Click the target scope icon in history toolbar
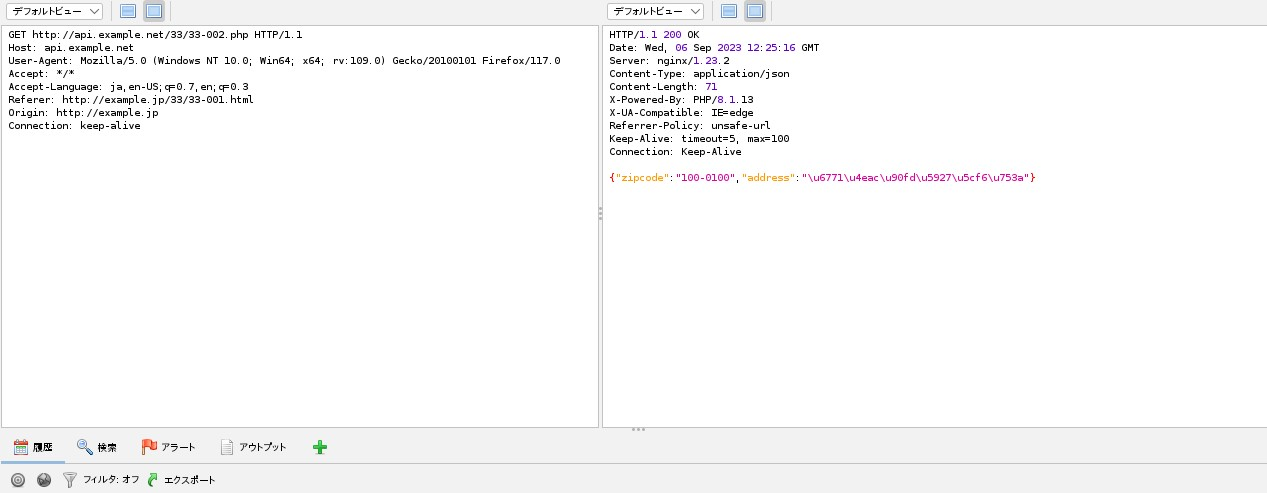This screenshot has height=493, width=1267. pos(18,480)
